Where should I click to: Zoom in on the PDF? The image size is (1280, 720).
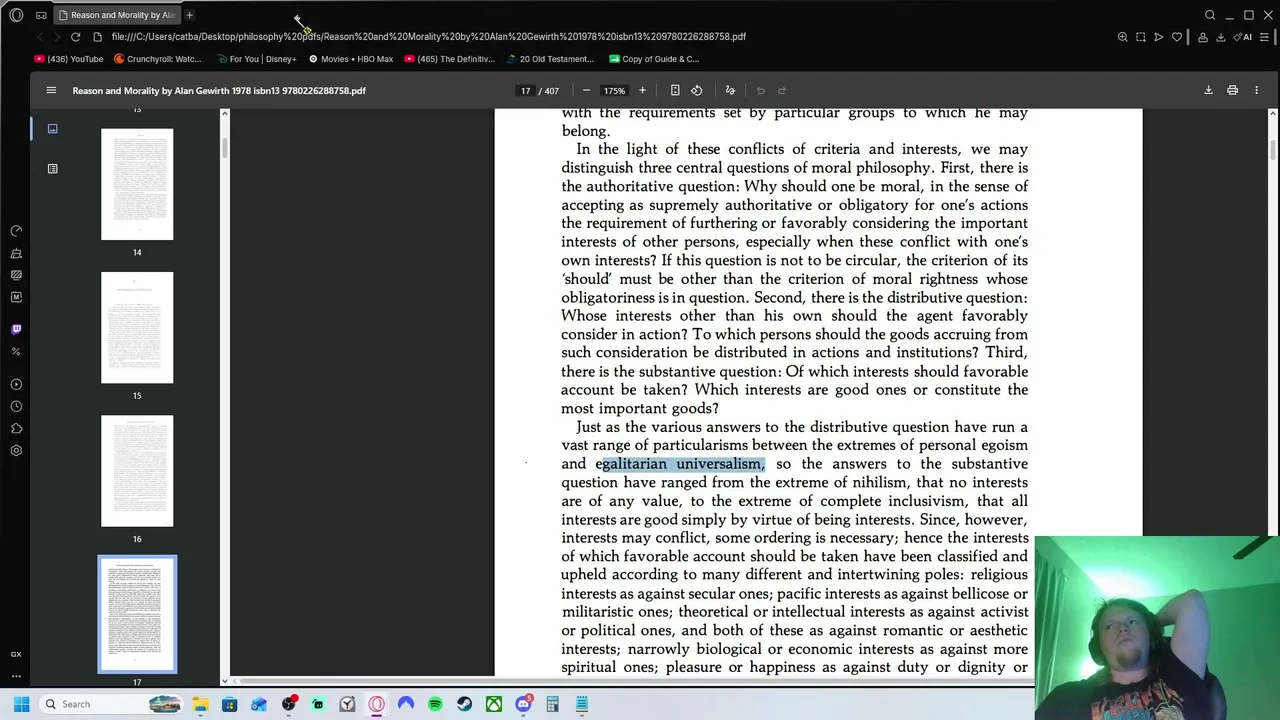click(x=642, y=90)
